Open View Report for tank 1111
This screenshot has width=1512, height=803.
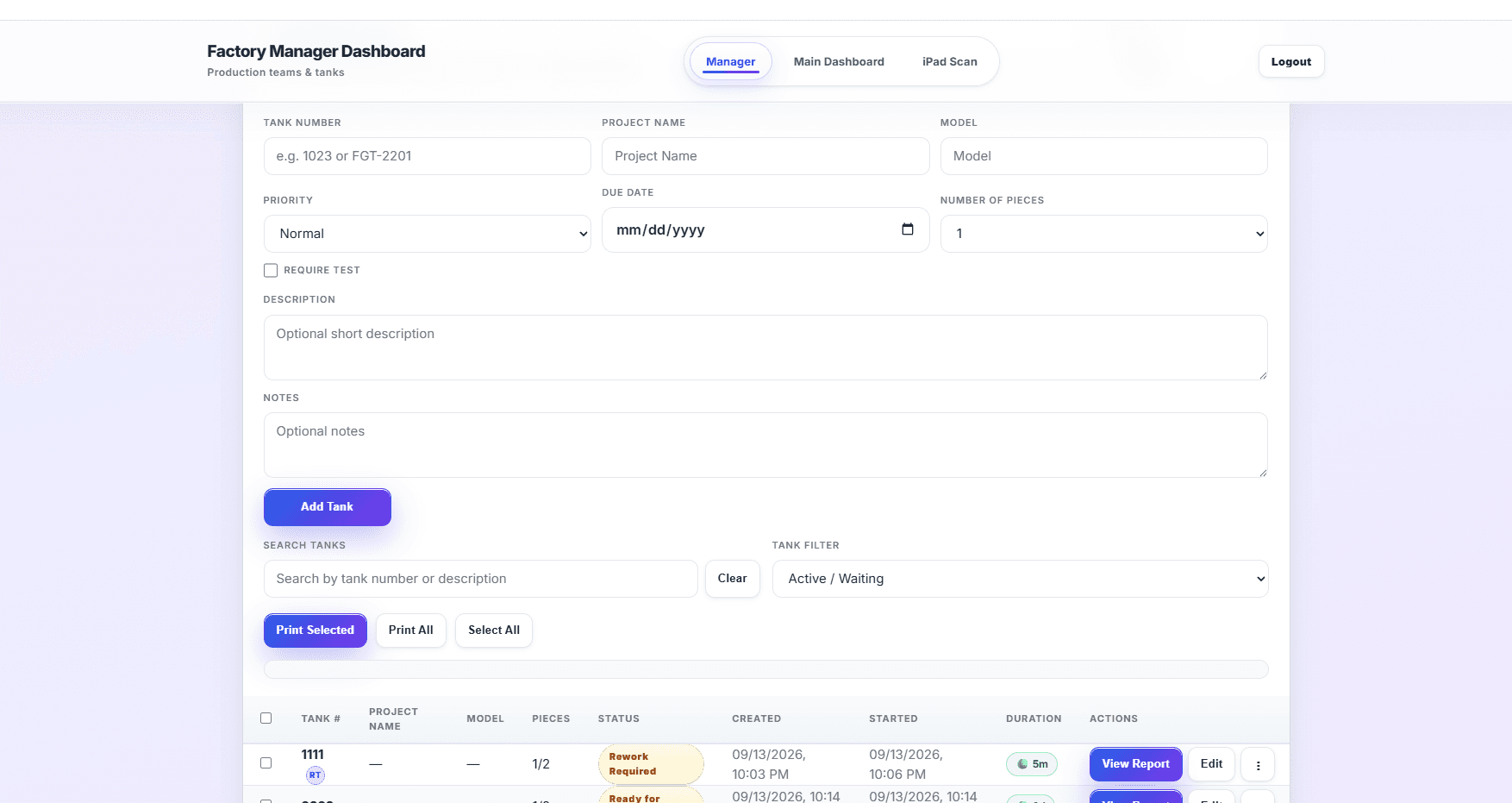point(1136,764)
